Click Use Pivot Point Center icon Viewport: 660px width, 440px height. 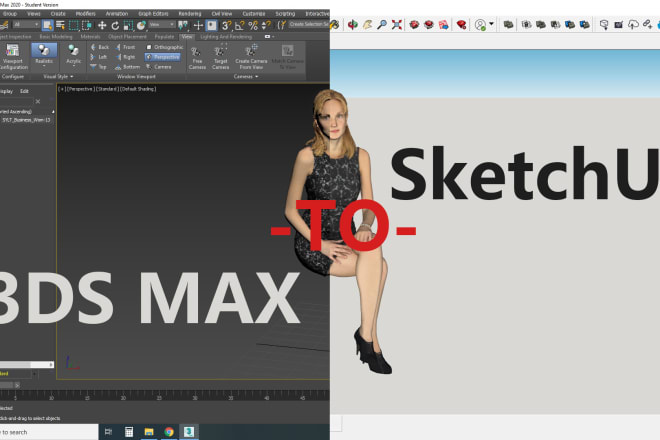point(183,26)
